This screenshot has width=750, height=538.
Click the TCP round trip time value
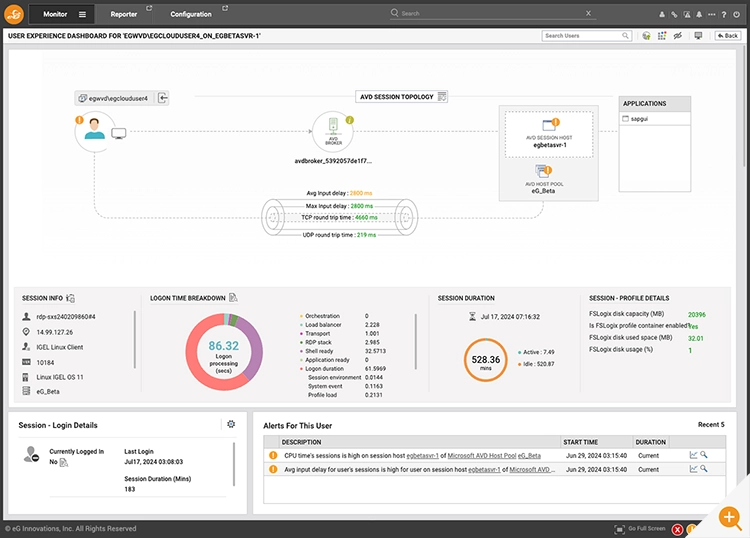(366, 218)
